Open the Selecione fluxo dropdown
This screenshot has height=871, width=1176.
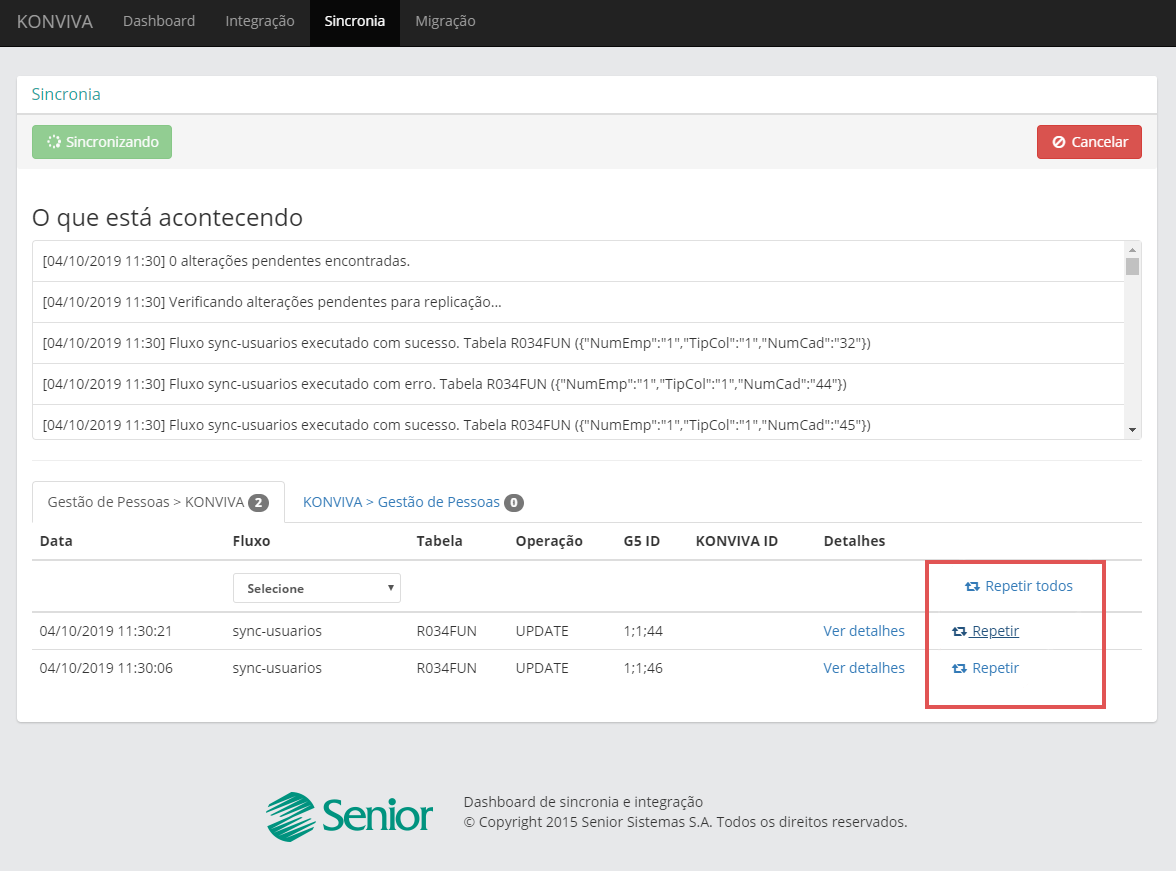tap(316, 588)
